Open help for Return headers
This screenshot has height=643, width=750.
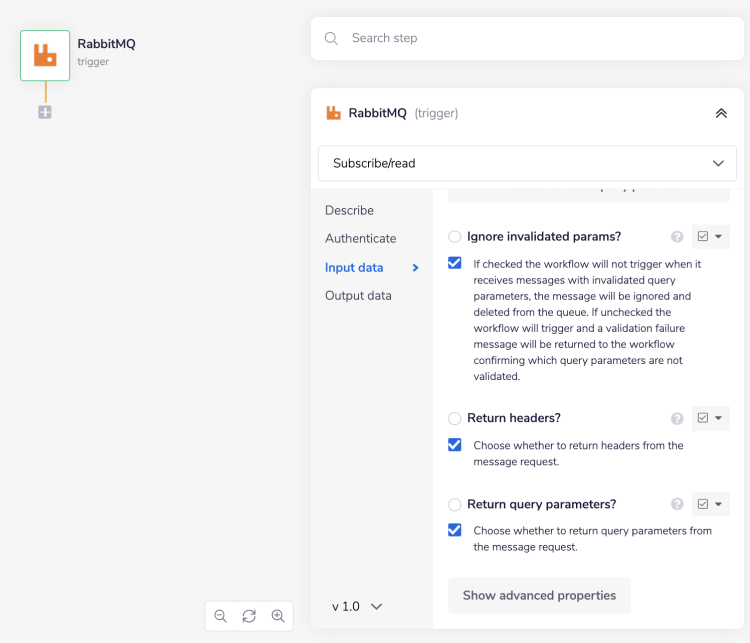tap(677, 418)
